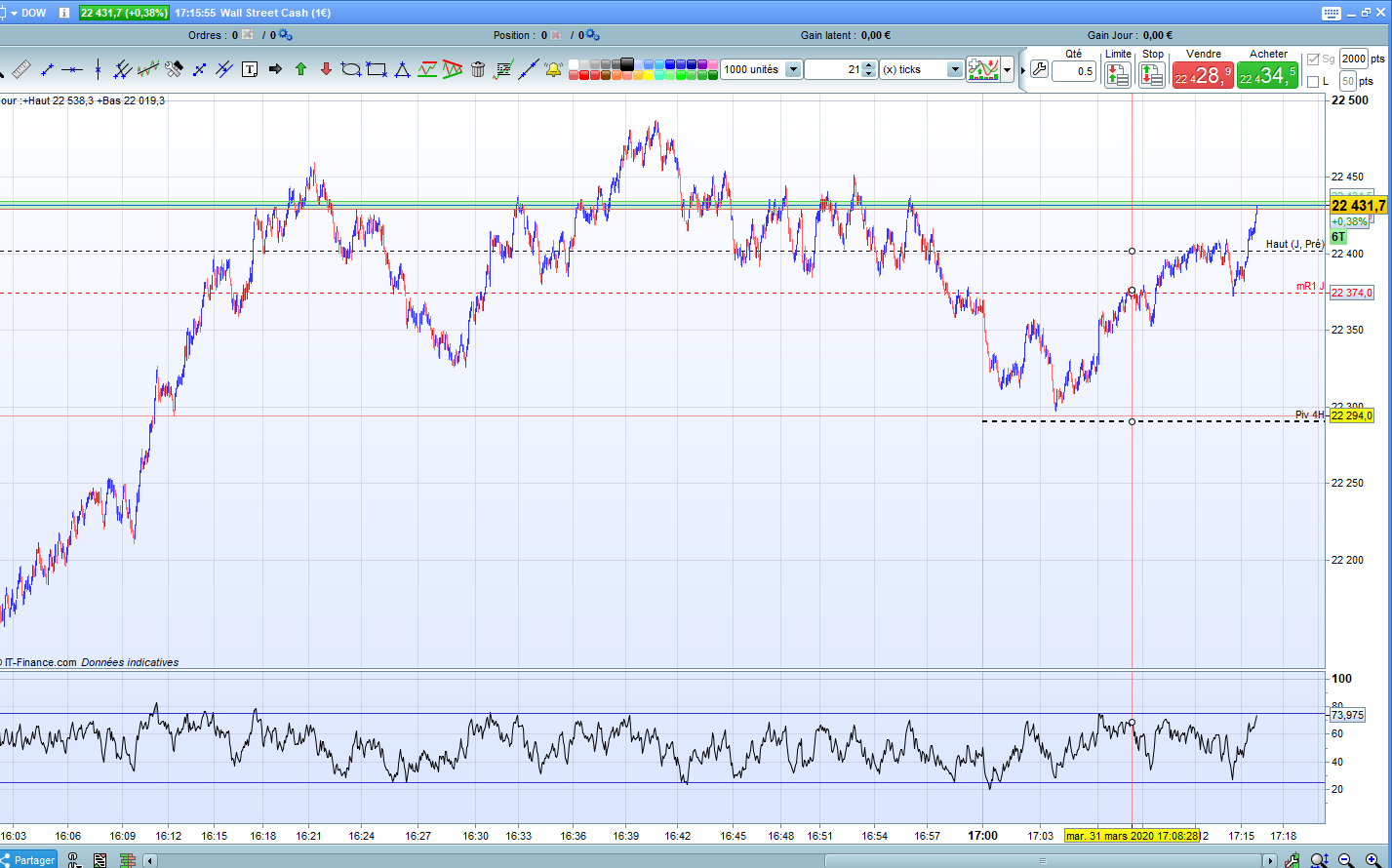Click the yellow date marker 17:08:28
1392x868 pixels.
pos(1132,836)
